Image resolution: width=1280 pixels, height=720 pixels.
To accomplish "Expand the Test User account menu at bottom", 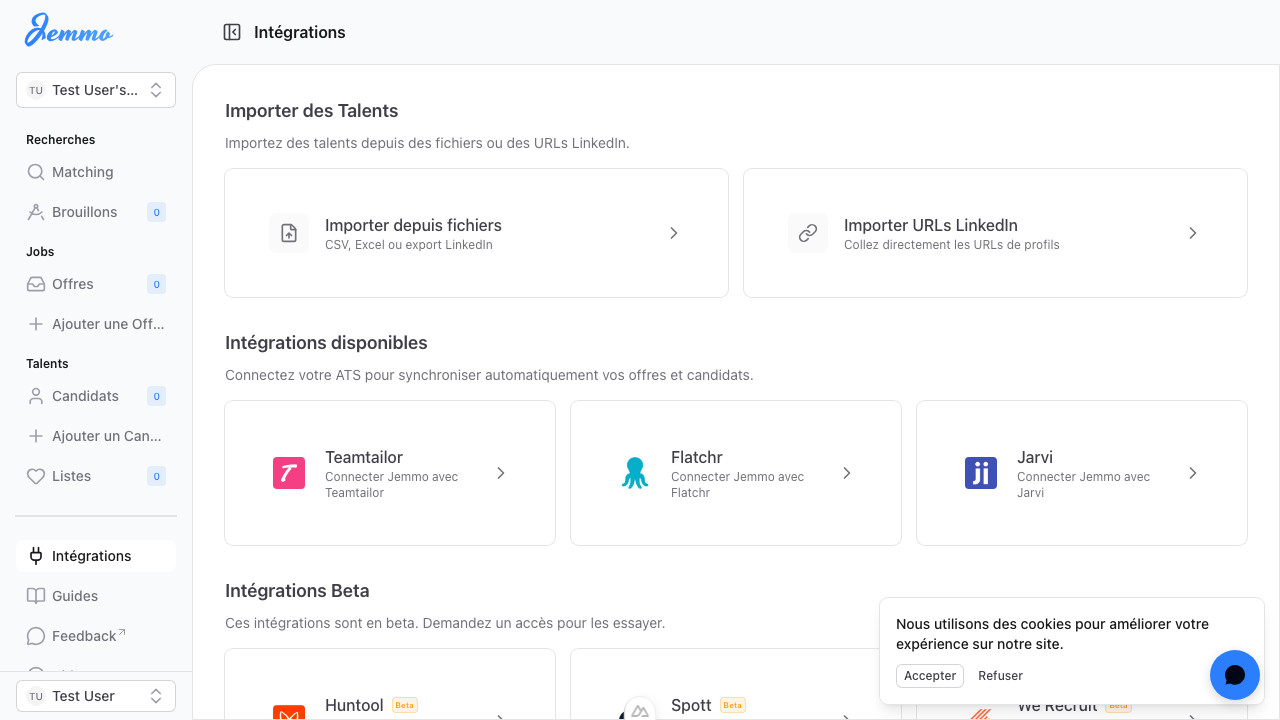I will coord(96,696).
